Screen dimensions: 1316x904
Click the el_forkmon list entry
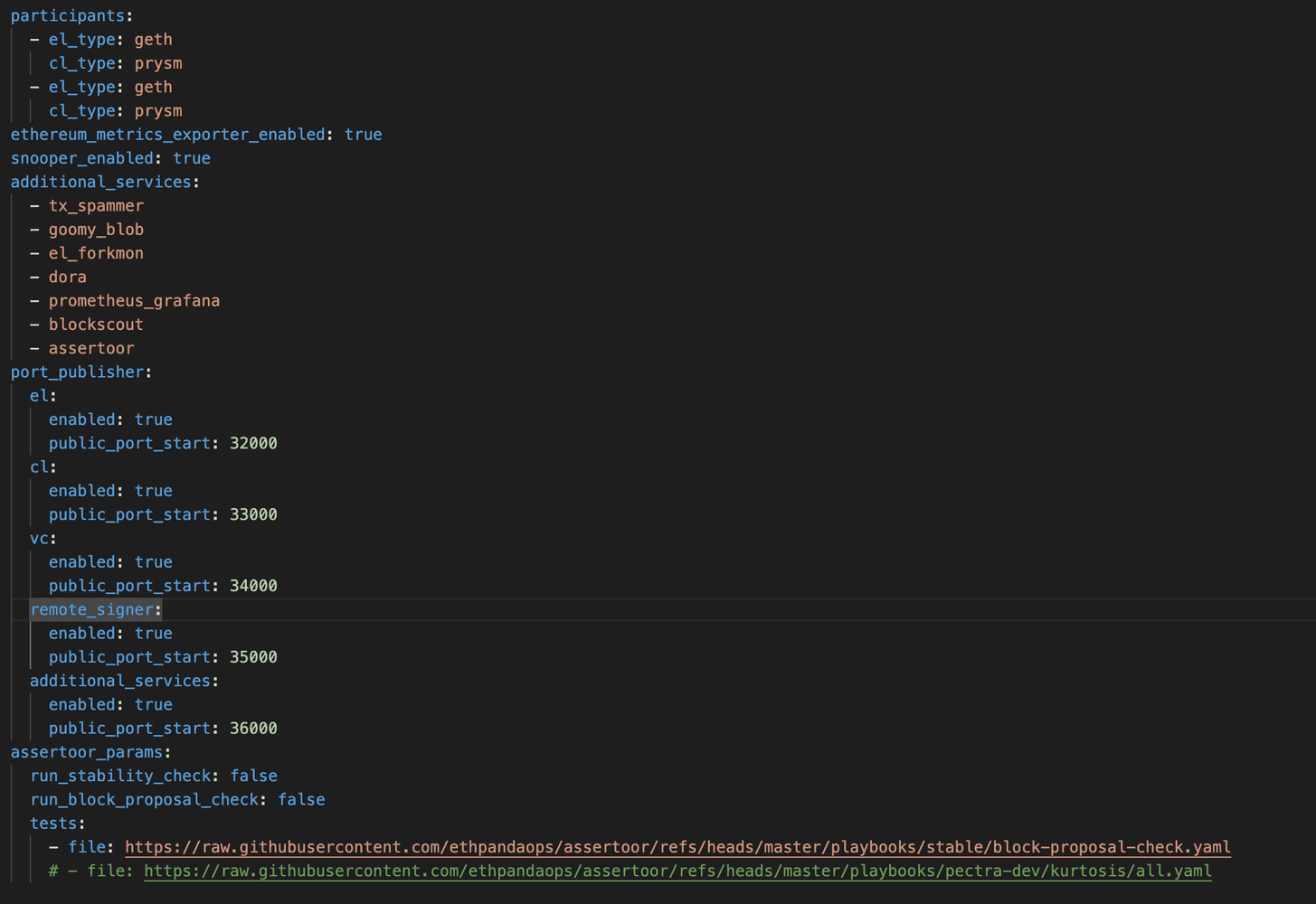[96, 253]
